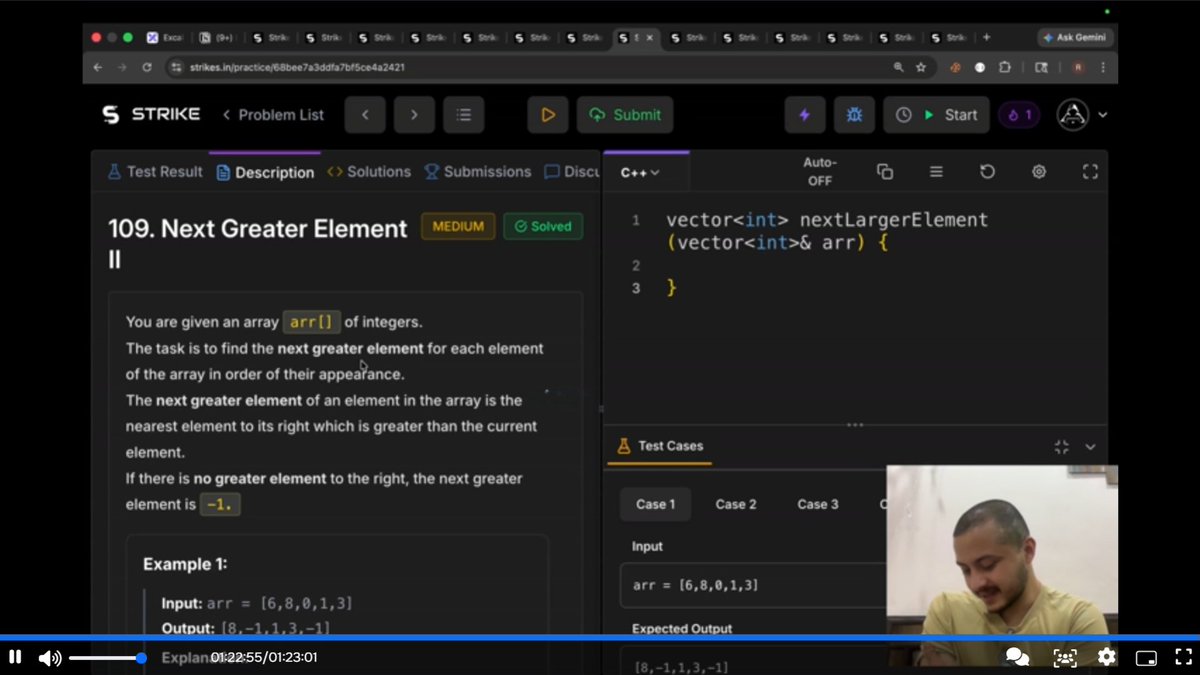Viewport: 1200px width, 675px height.
Task: Open video player settings gear
Action: [x=1107, y=657]
